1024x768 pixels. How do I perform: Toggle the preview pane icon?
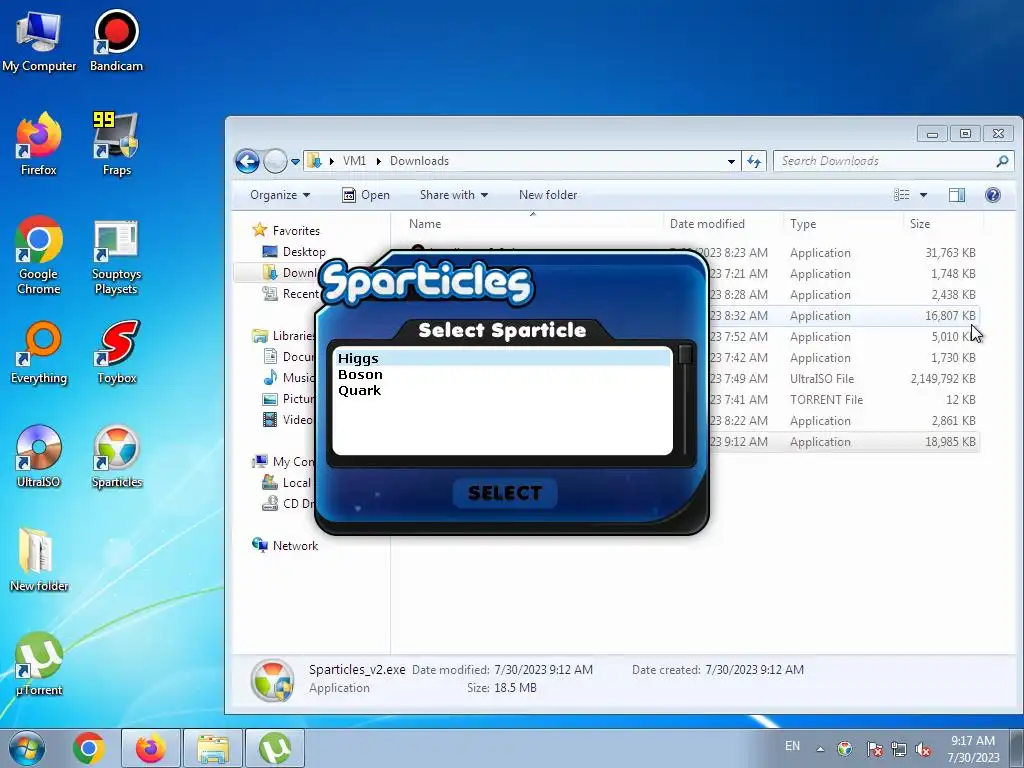pos(957,195)
